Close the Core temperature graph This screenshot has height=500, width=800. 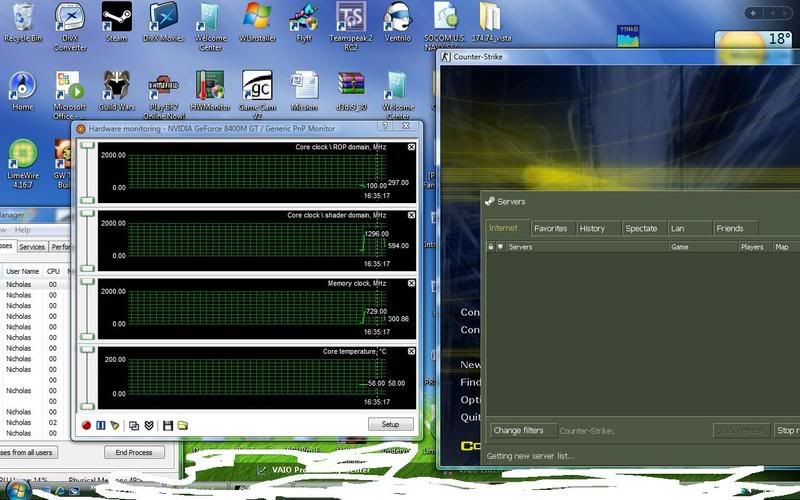click(x=411, y=352)
